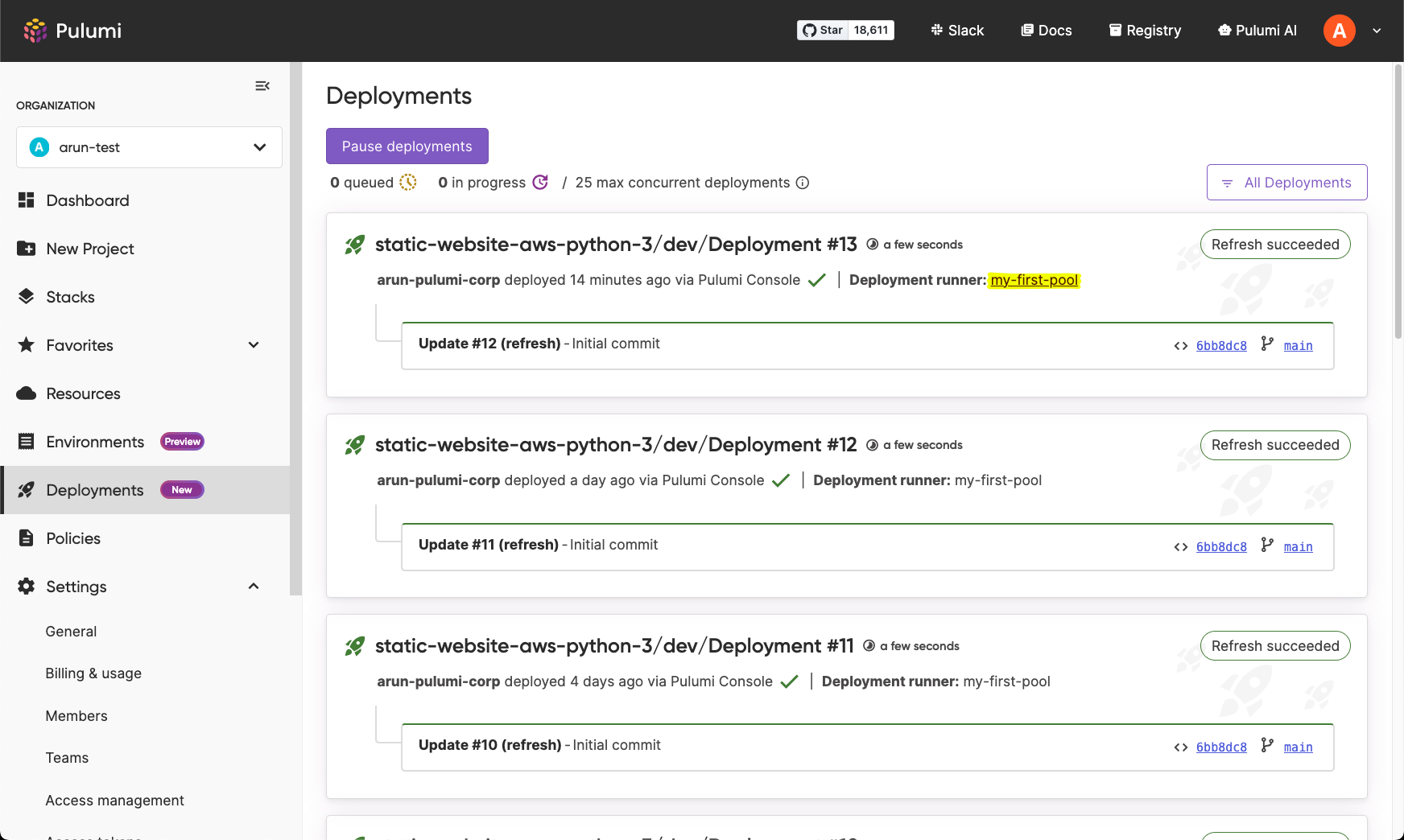This screenshot has height=840, width=1404.
Task: Open Deployment #11 title
Action: (x=614, y=646)
